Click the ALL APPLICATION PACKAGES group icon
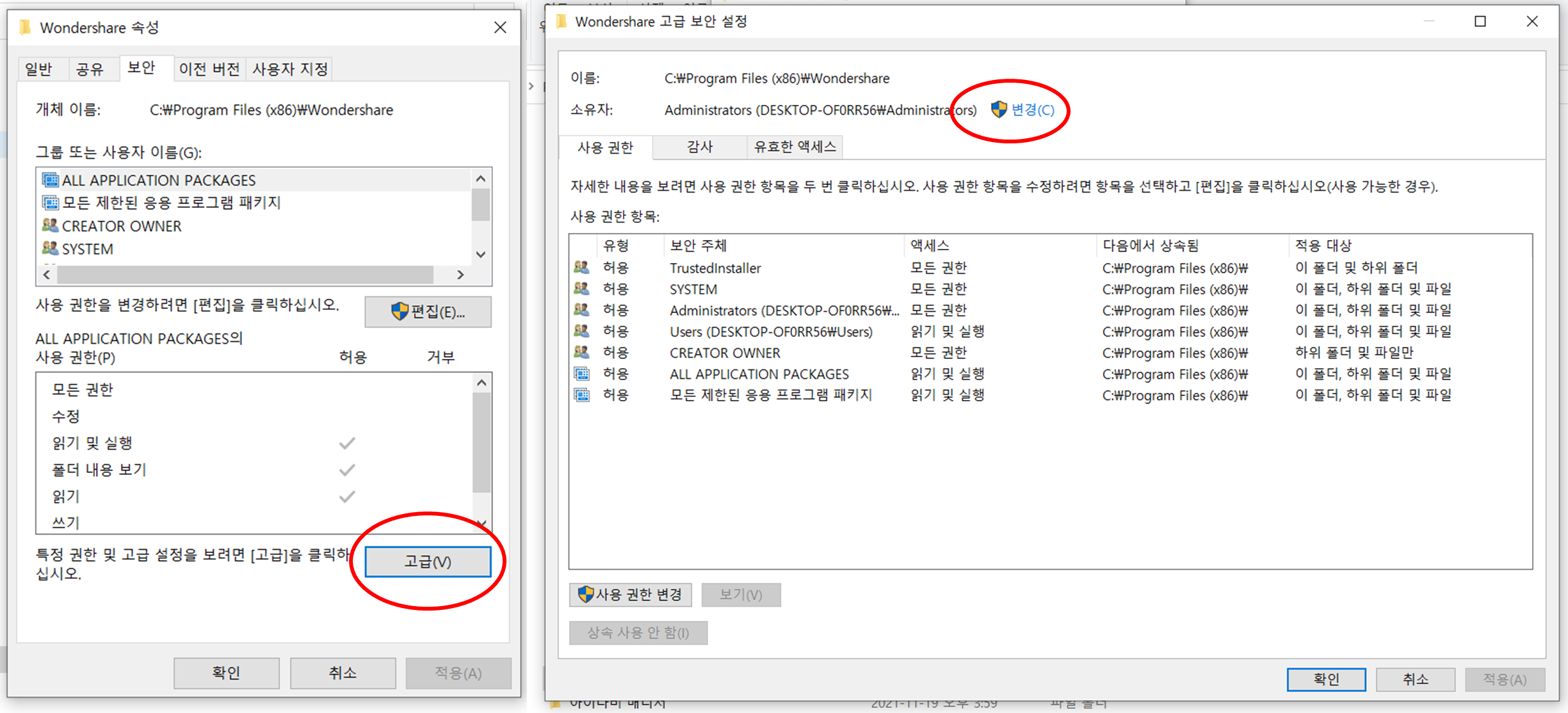The image size is (1568, 713). [50, 180]
